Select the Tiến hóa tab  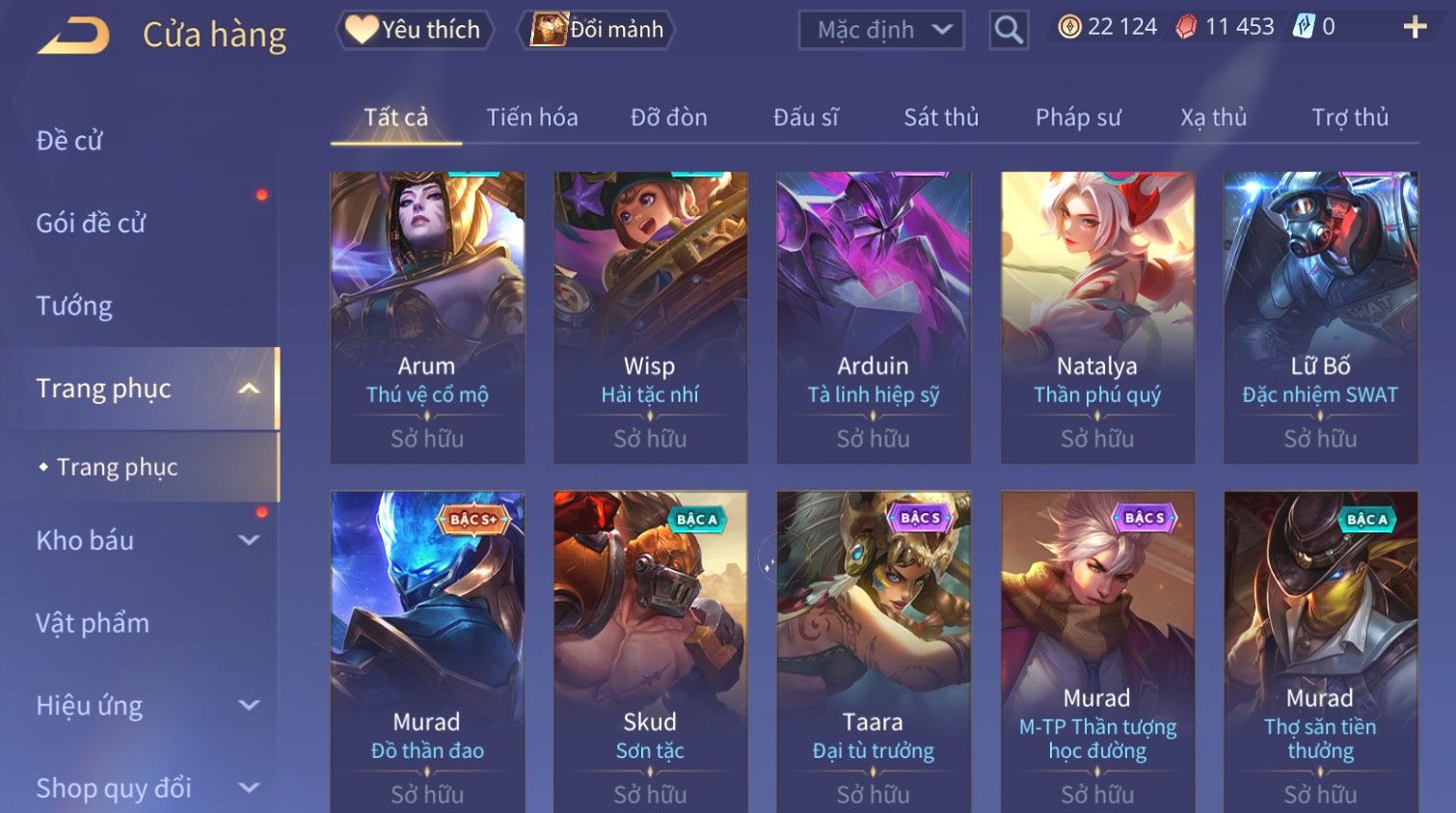(532, 118)
